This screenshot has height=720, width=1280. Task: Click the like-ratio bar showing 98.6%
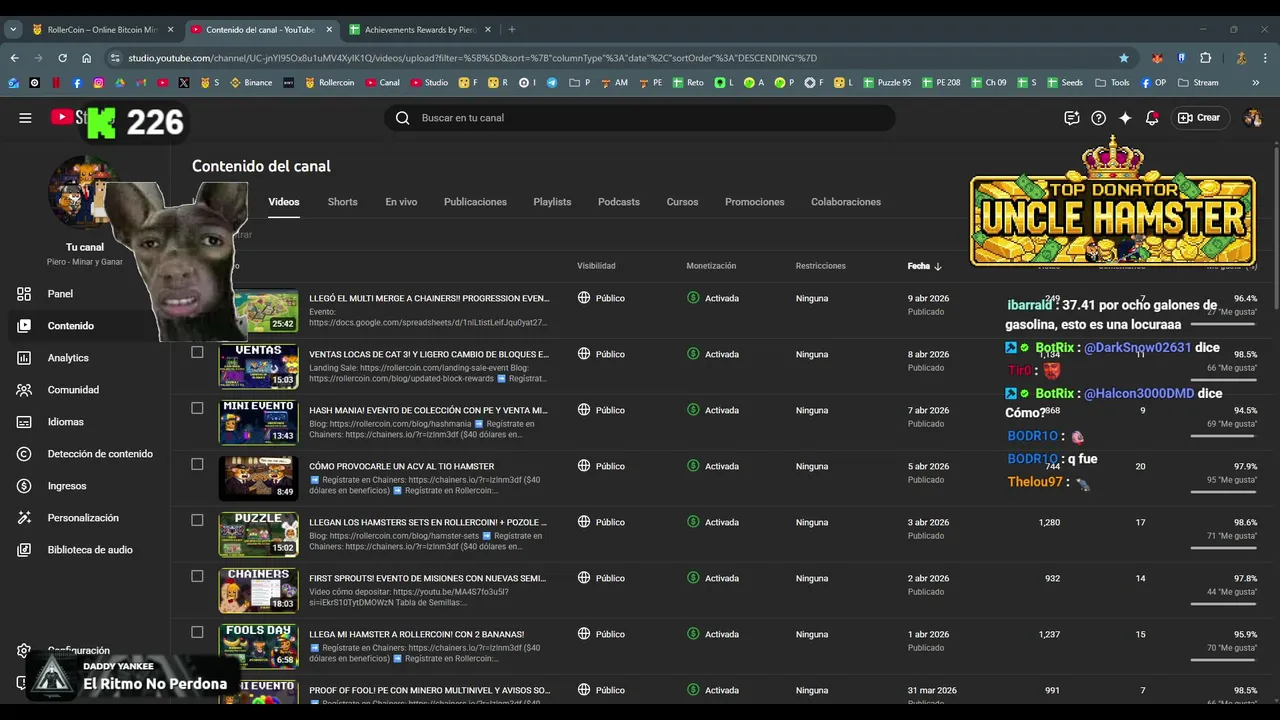1223,547
